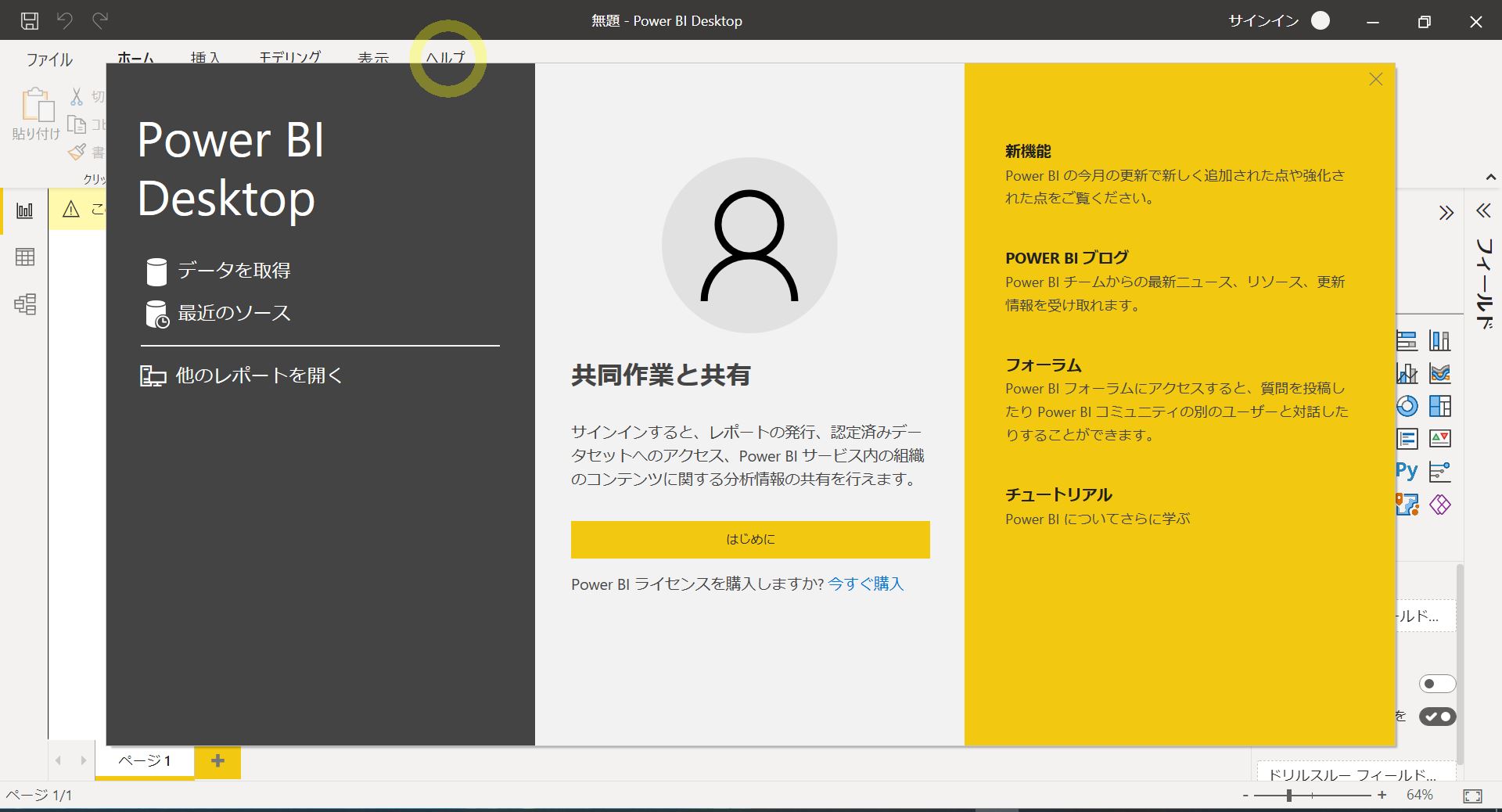Click the 64% zoom percentage

pos(1420,795)
